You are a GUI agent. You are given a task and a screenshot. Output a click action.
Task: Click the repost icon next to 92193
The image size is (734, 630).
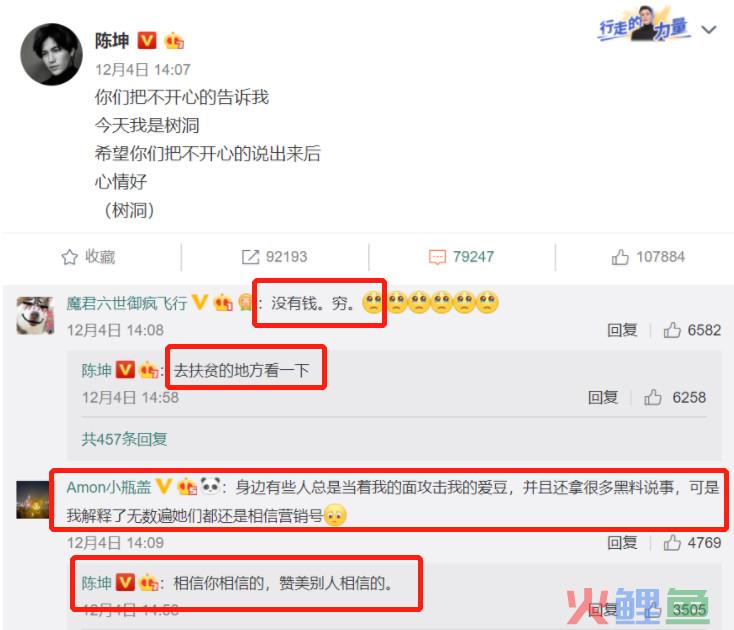pyautogui.click(x=250, y=257)
